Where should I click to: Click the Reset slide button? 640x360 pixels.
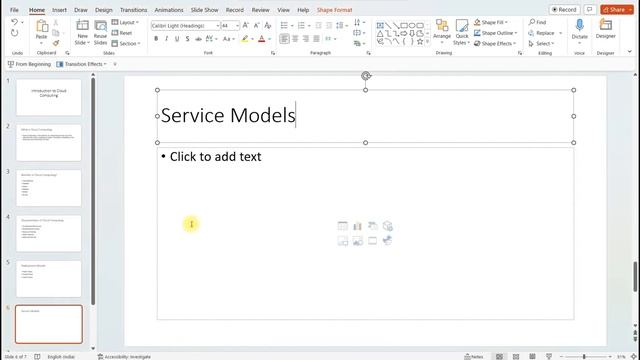click(x=122, y=33)
